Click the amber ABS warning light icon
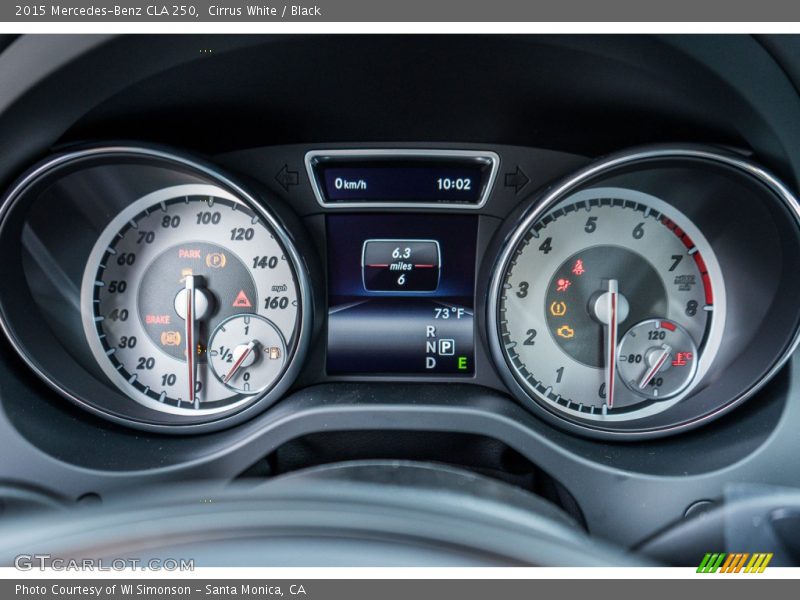Viewport: 800px width, 600px height. [x=170, y=338]
